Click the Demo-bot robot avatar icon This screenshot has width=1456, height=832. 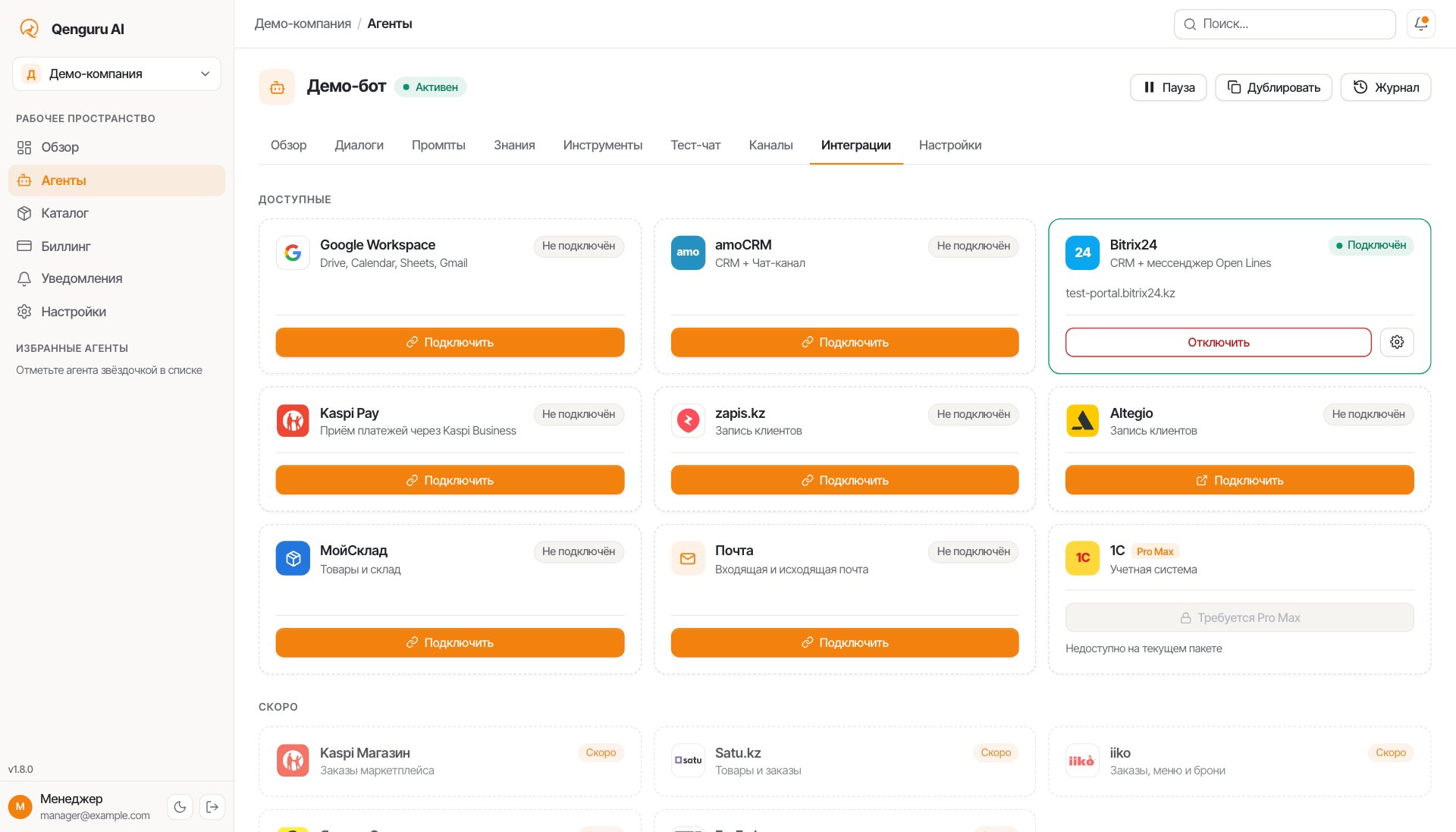[277, 87]
